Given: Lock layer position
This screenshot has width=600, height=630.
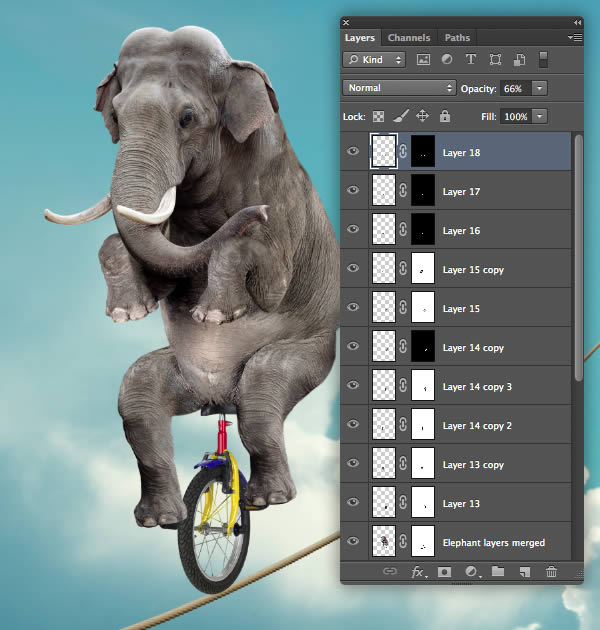Looking at the screenshot, I should click(x=422, y=116).
